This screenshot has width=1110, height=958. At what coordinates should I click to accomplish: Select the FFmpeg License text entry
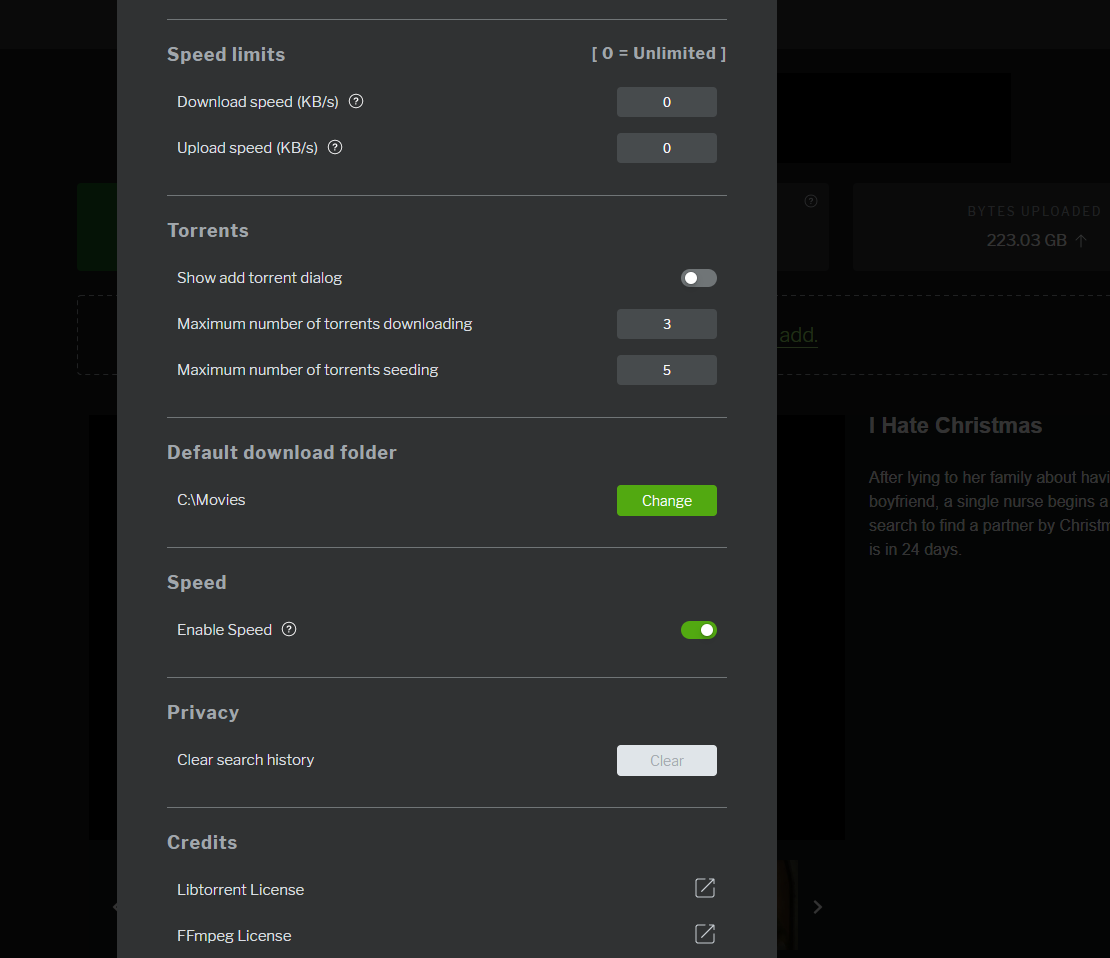click(234, 935)
